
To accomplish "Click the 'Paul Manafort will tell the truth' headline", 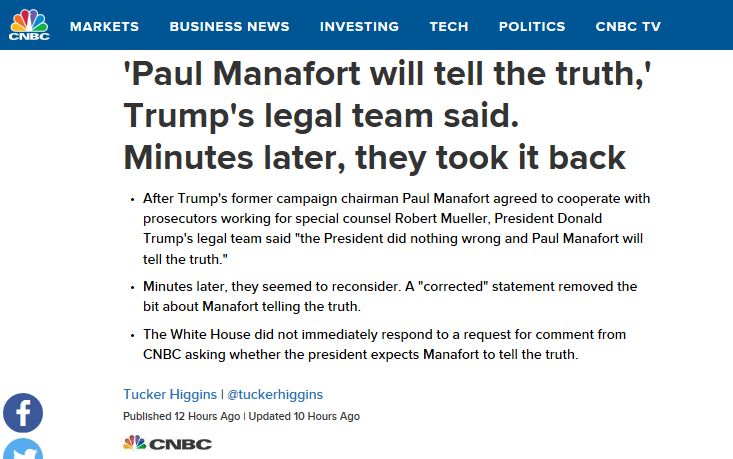I will click(387, 115).
